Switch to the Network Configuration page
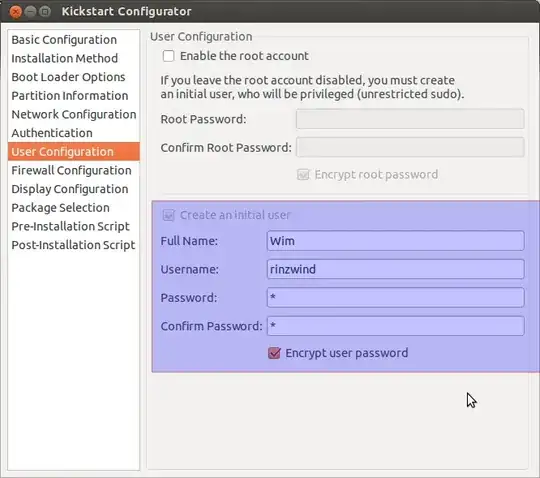Viewport: 540px width, 478px height. click(73, 114)
